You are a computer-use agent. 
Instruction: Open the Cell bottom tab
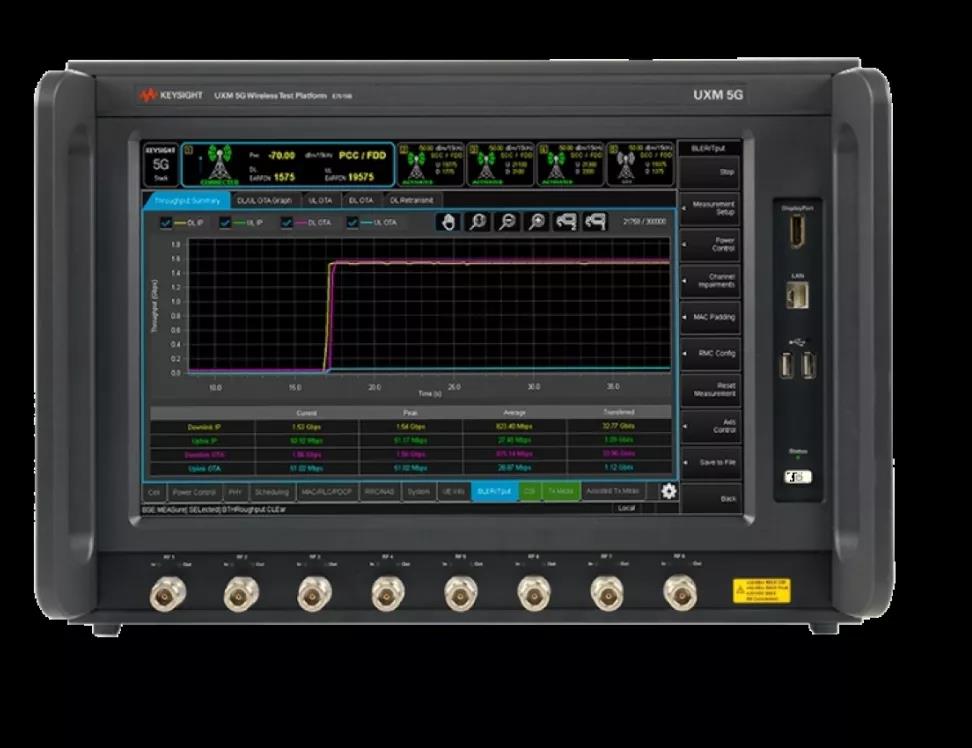pos(154,492)
